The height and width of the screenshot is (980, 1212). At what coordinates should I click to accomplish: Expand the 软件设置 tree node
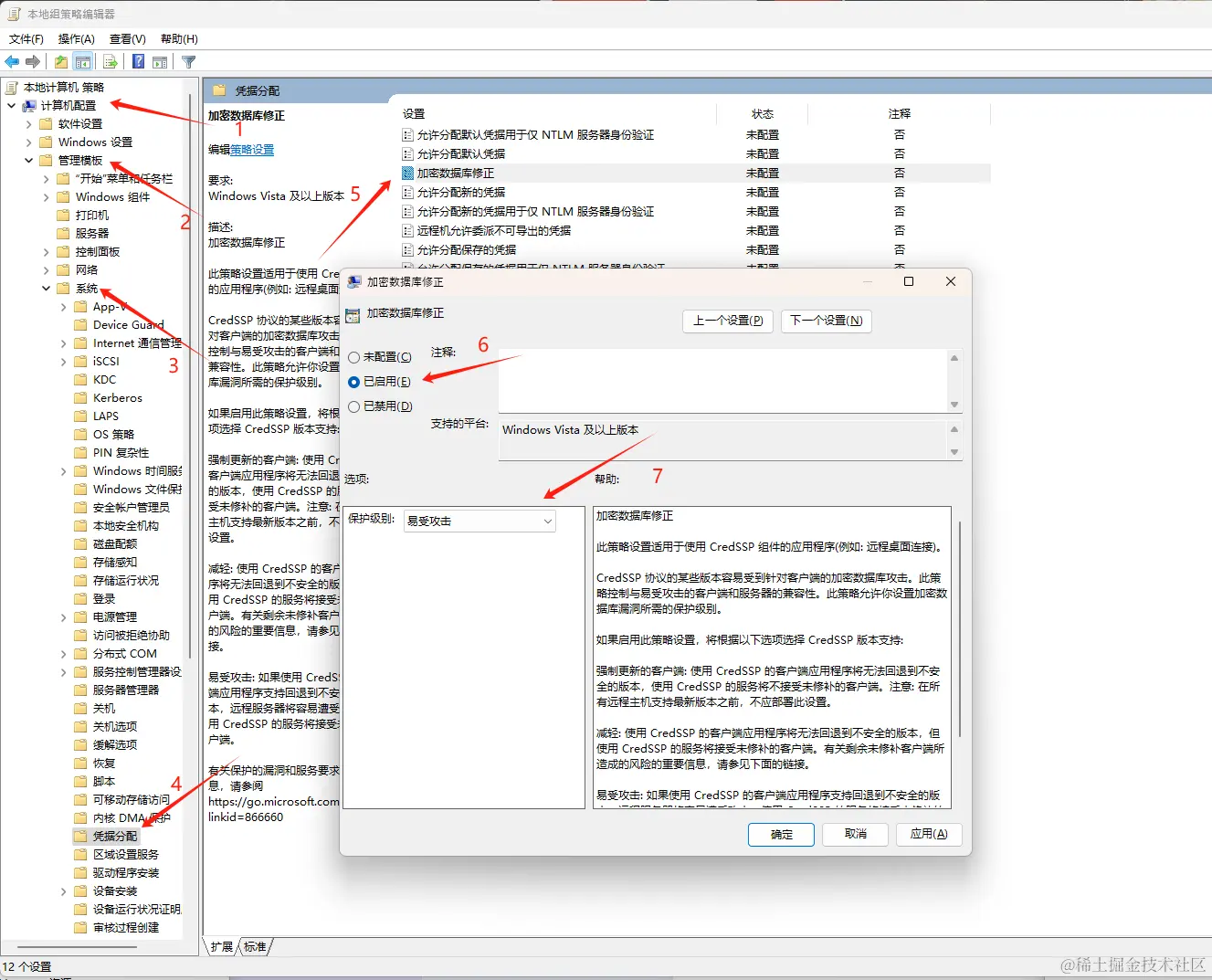point(28,124)
